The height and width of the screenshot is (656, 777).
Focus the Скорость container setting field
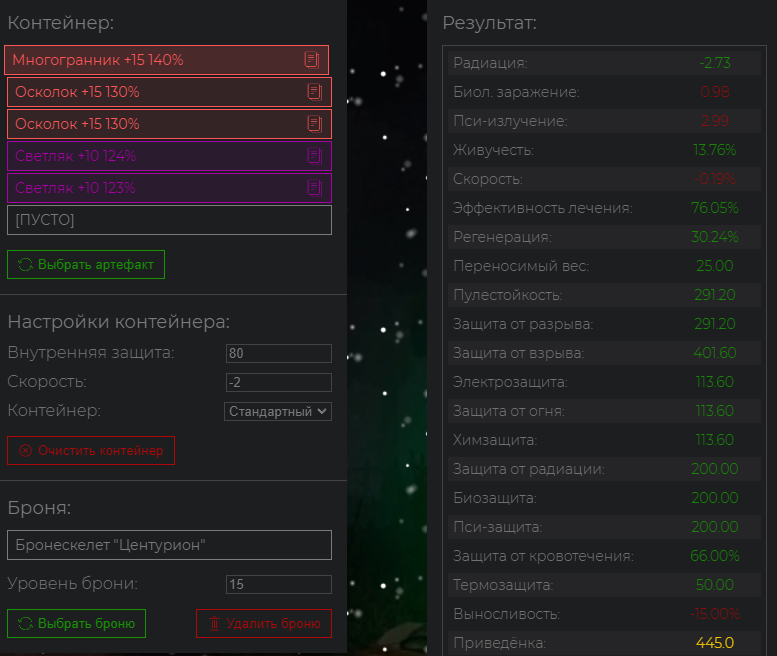(278, 382)
